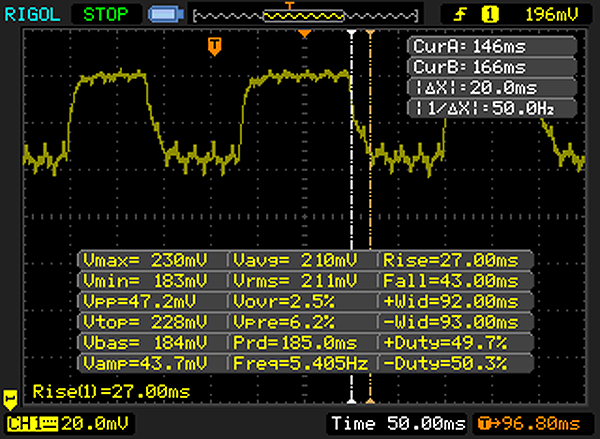Screen dimensions: 600x439
Task: Click the waveform memory overview bar
Action: click(x=305, y=16)
